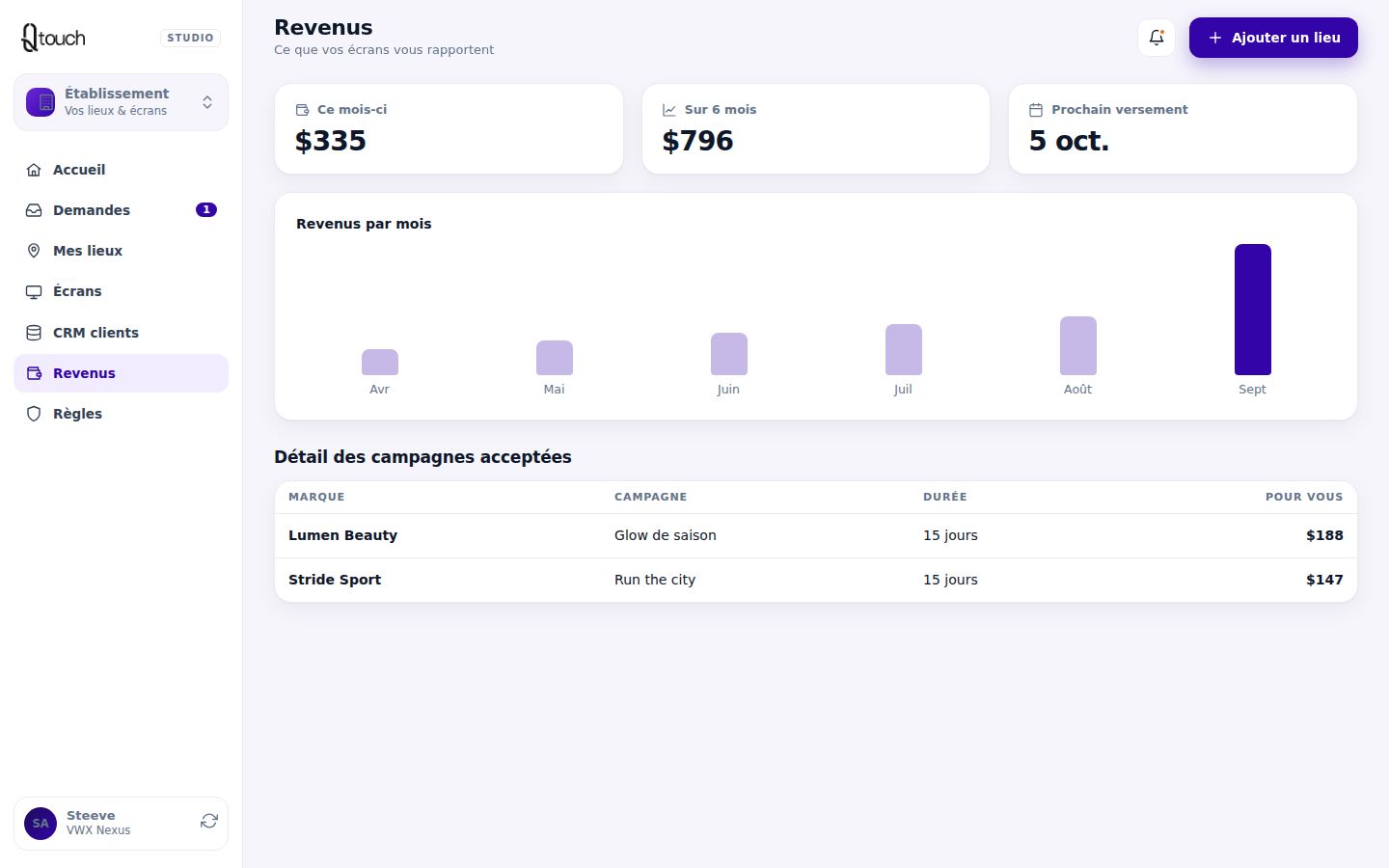Click the wallet icon on Ce mois-ci card
The image size is (1389, 868).
point(302,110)
